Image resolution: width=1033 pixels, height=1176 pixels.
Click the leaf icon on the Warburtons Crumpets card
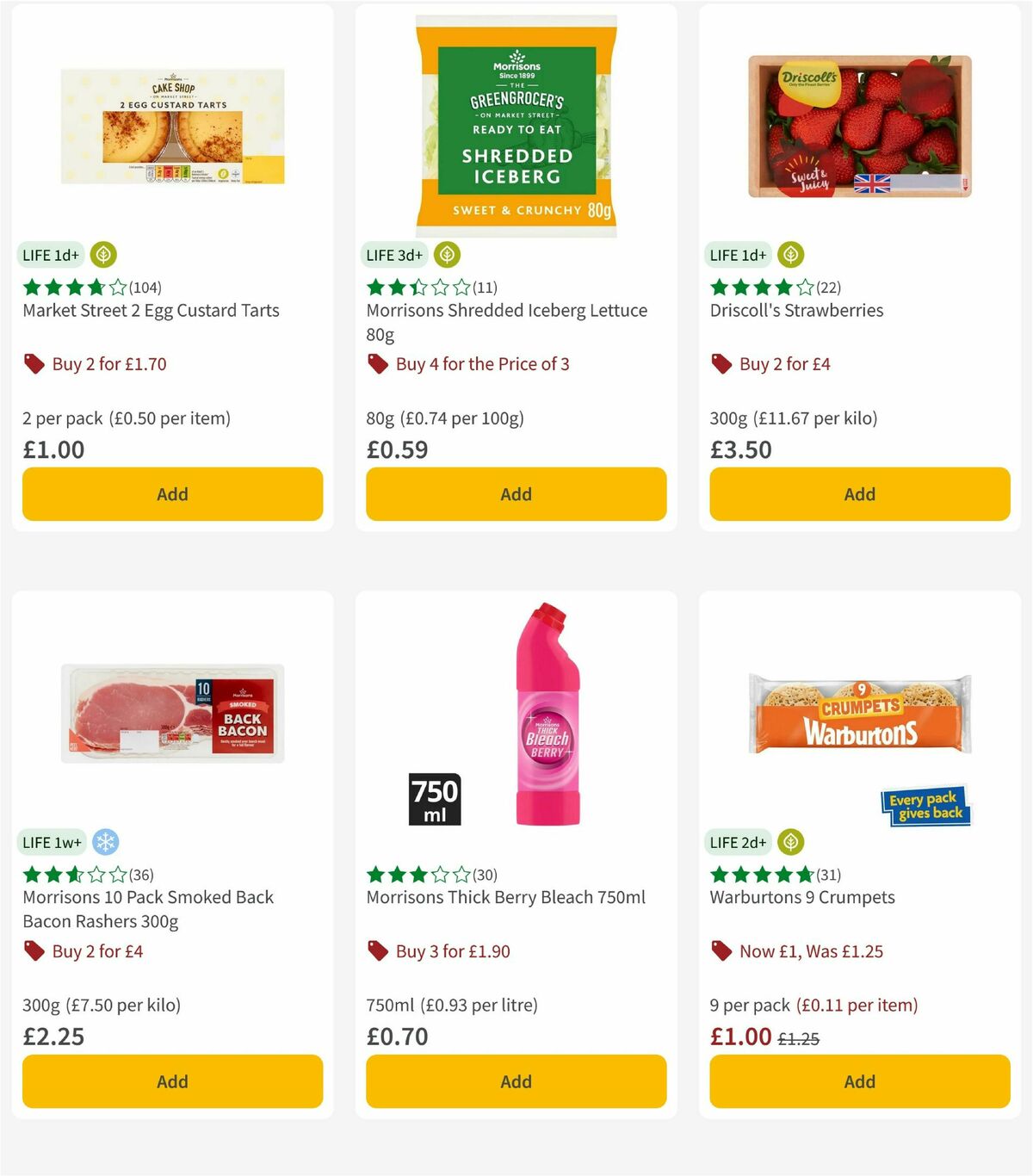coord(790,842)
